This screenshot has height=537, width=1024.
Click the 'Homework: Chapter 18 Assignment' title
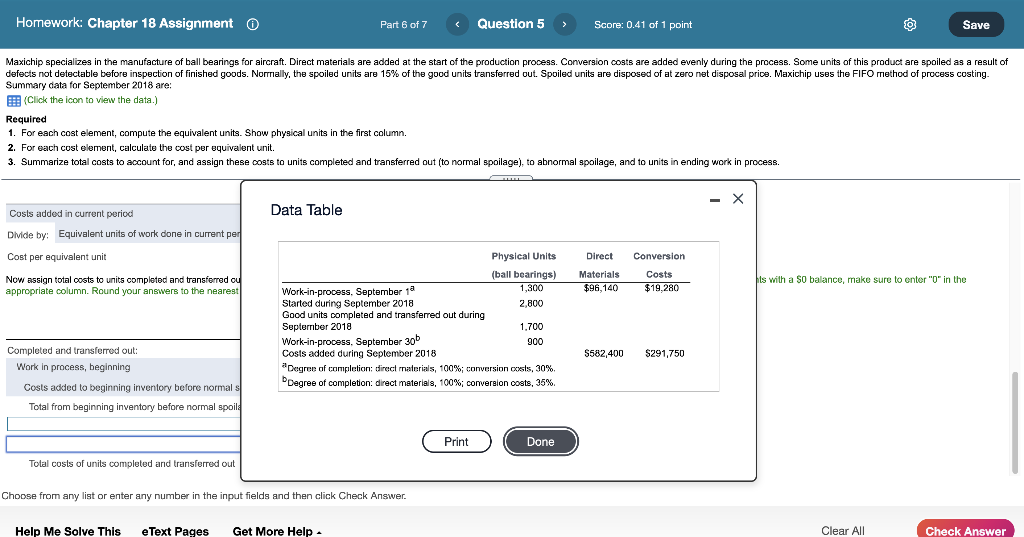(124, 24)
